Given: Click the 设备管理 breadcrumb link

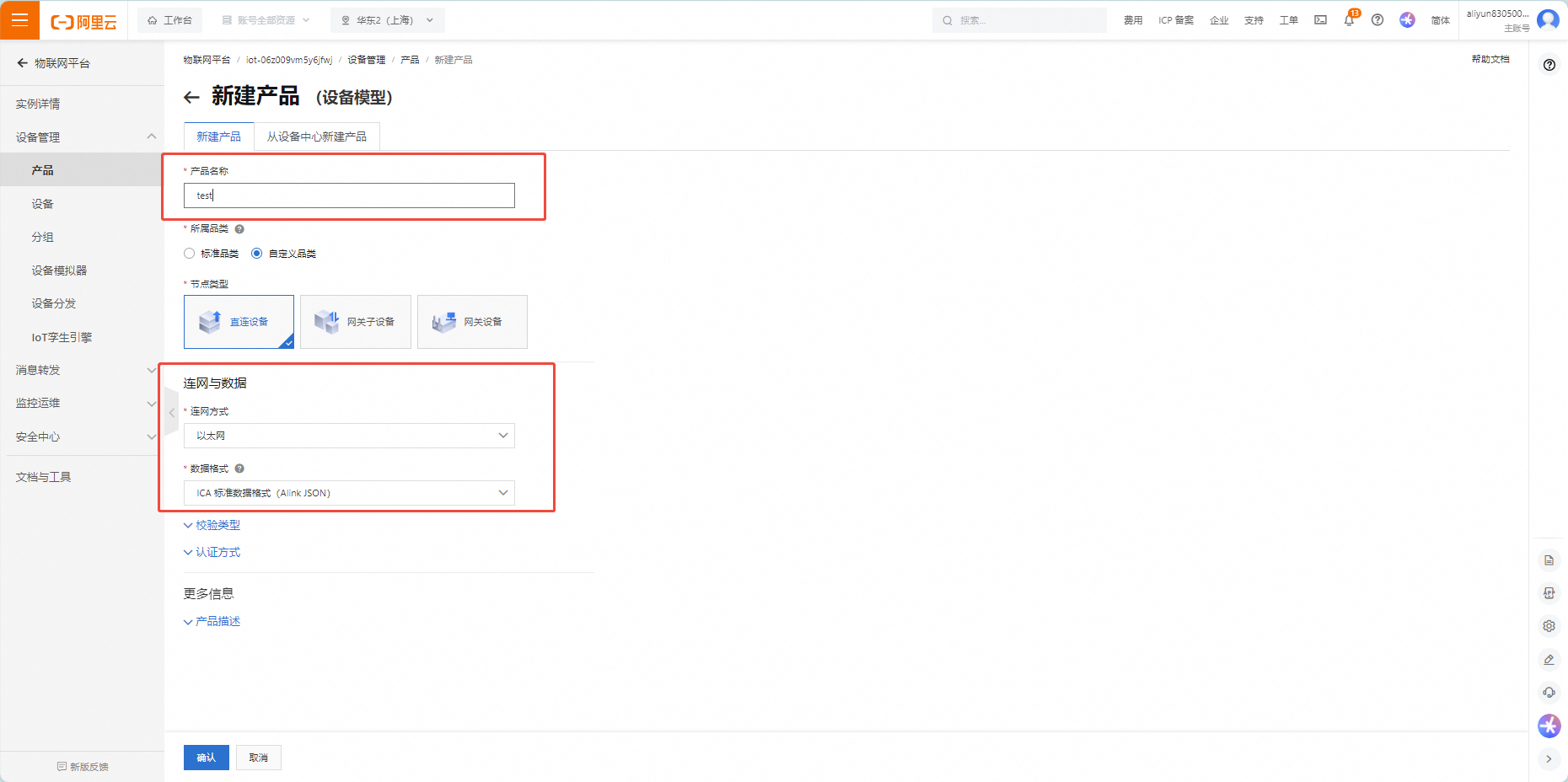Looking at the screenshot, I should pyautogui.click(x=367, y=60).
